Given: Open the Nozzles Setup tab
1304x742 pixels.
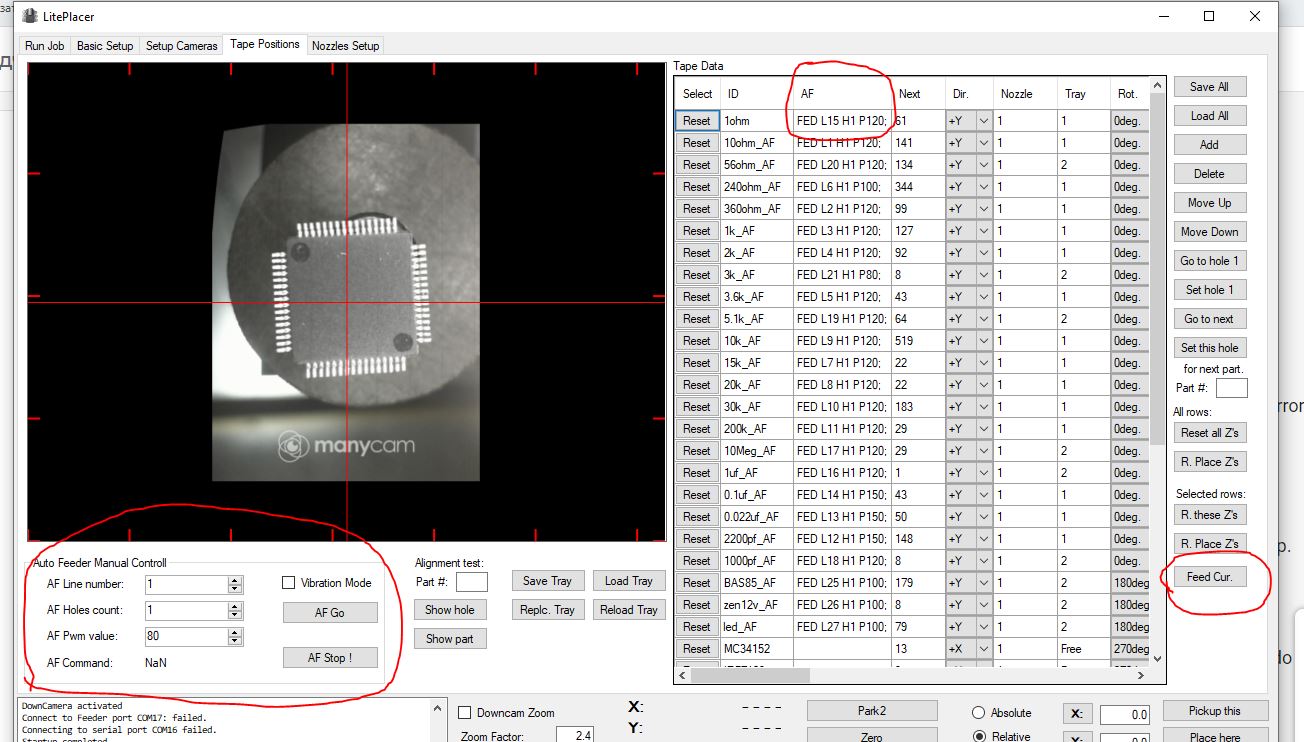Looking at the screenshot, I should tap(345, 46).
